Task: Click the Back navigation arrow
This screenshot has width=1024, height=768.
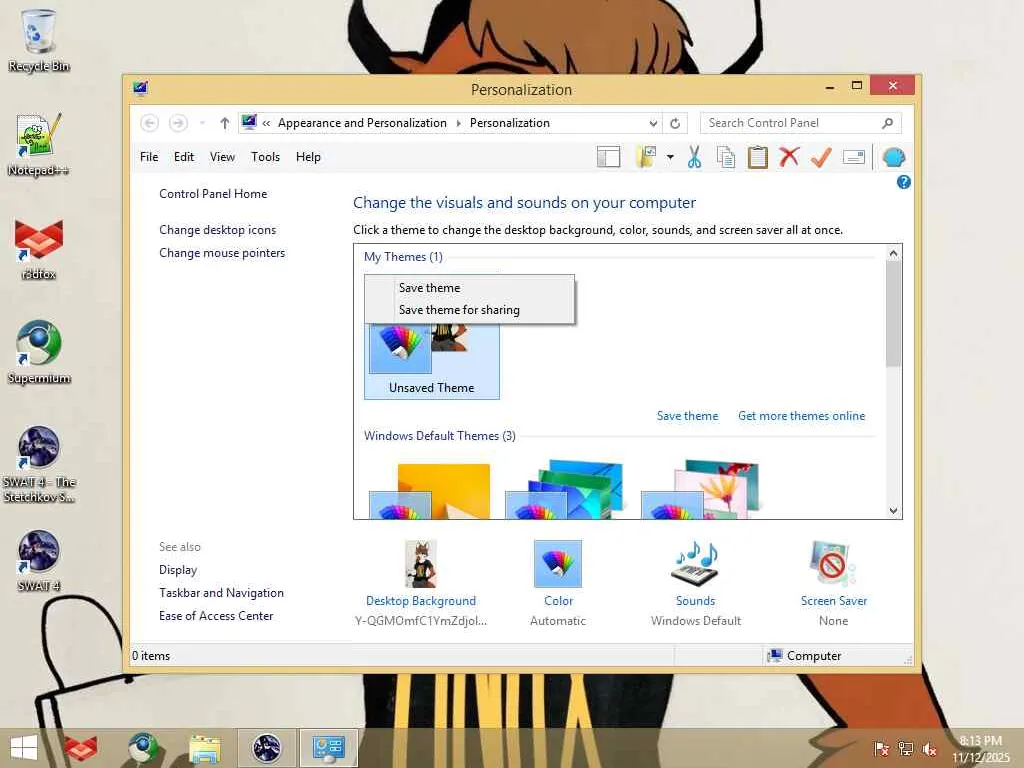Action: click(150, 123)
